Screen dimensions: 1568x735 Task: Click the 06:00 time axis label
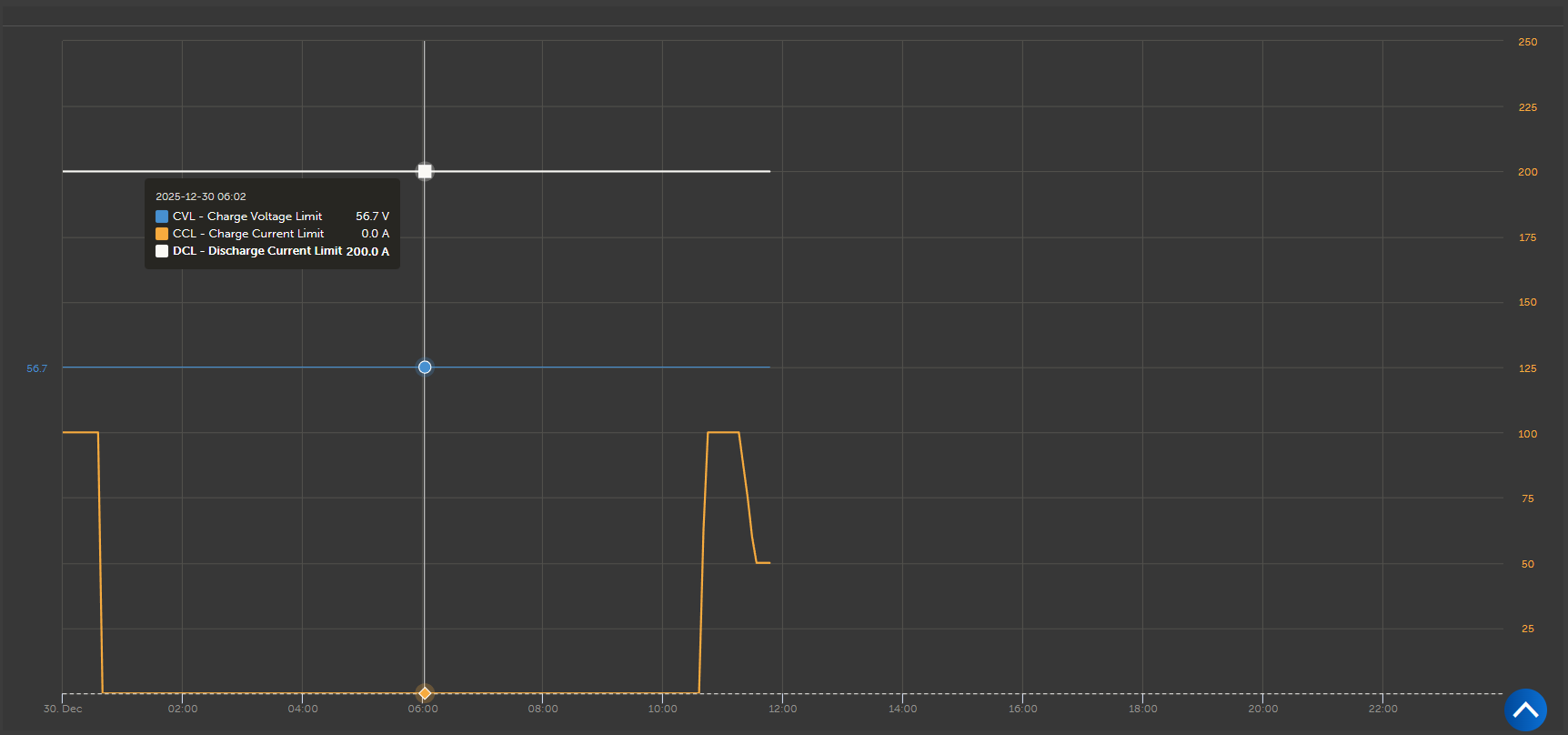click(423, 709)
